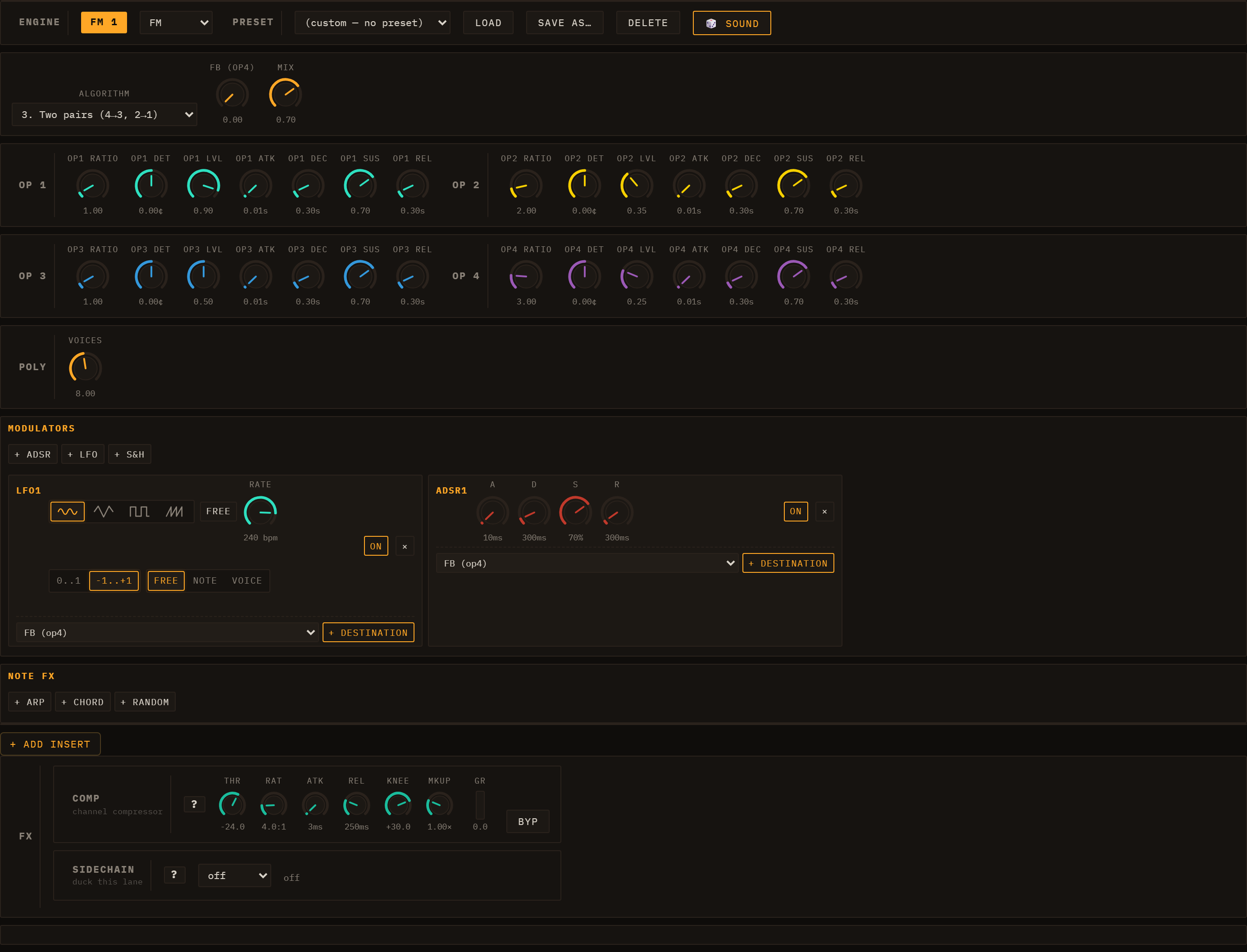The height and width of the screenshot is (952, 1247).
Task: Remove LFO1 with its × button
Action: (x=405, y=546)
